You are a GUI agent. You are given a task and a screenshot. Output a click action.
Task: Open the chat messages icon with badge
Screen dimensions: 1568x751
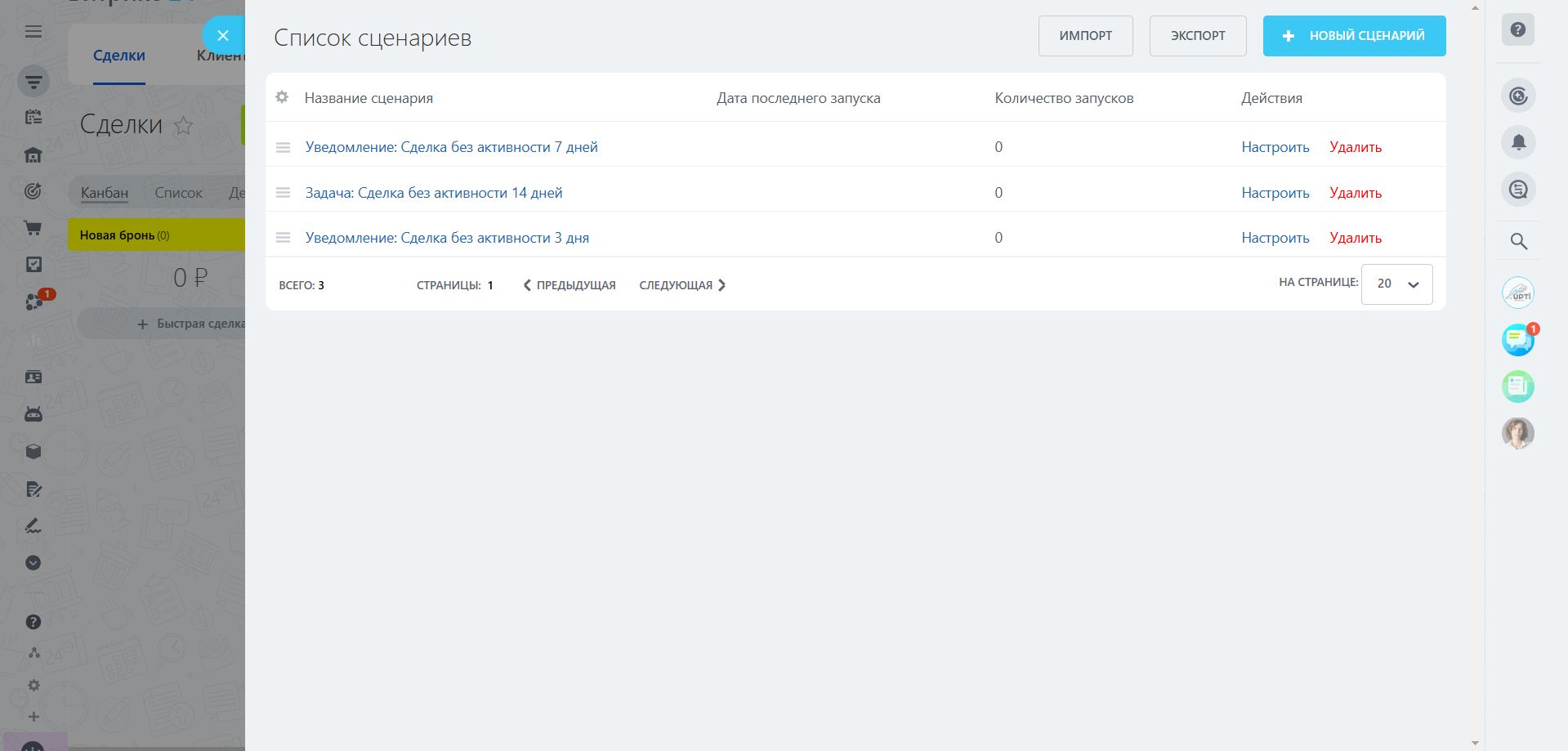point(1517,339)
